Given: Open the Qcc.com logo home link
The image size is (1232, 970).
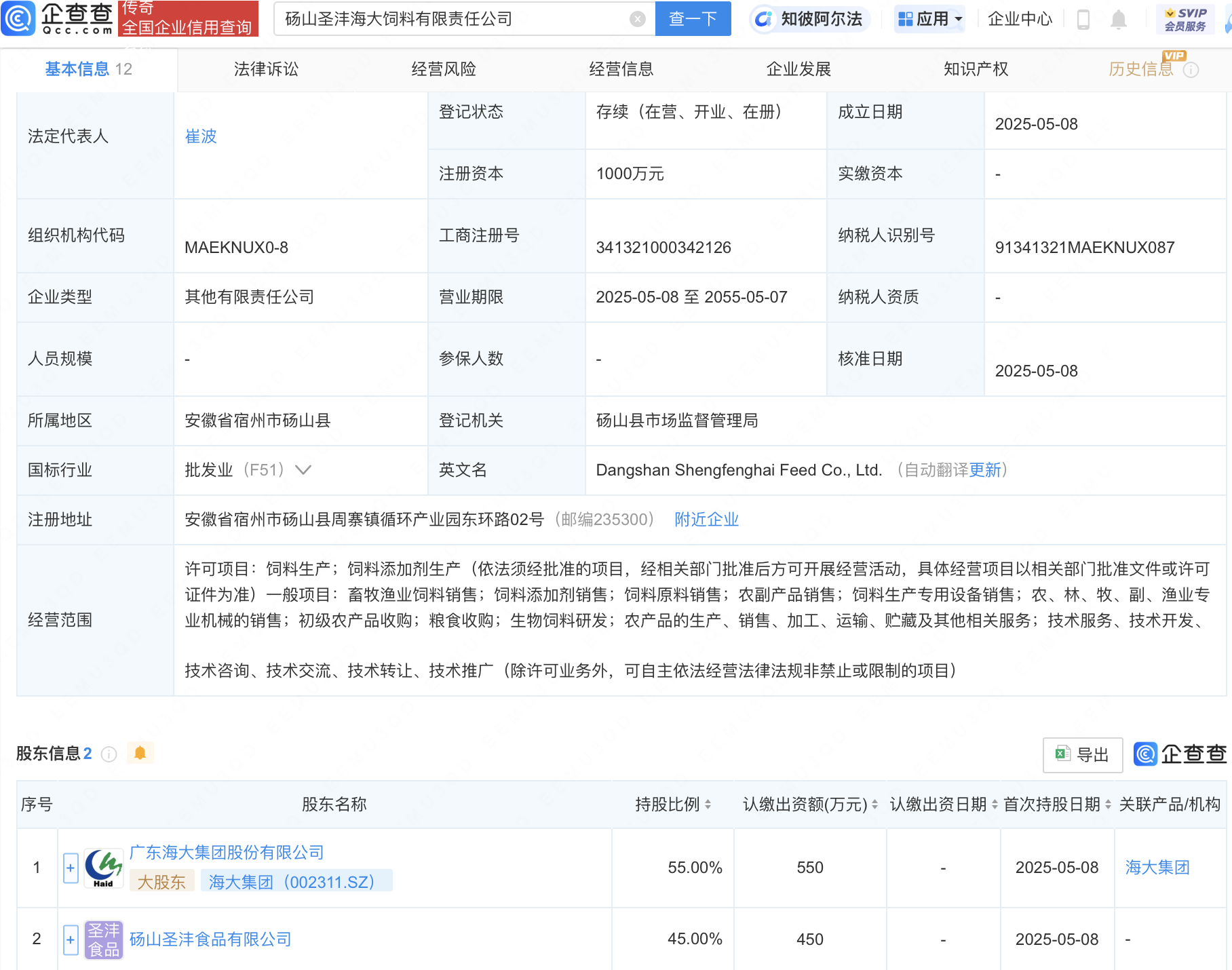Looking at the screenshot, I should 57,18.
